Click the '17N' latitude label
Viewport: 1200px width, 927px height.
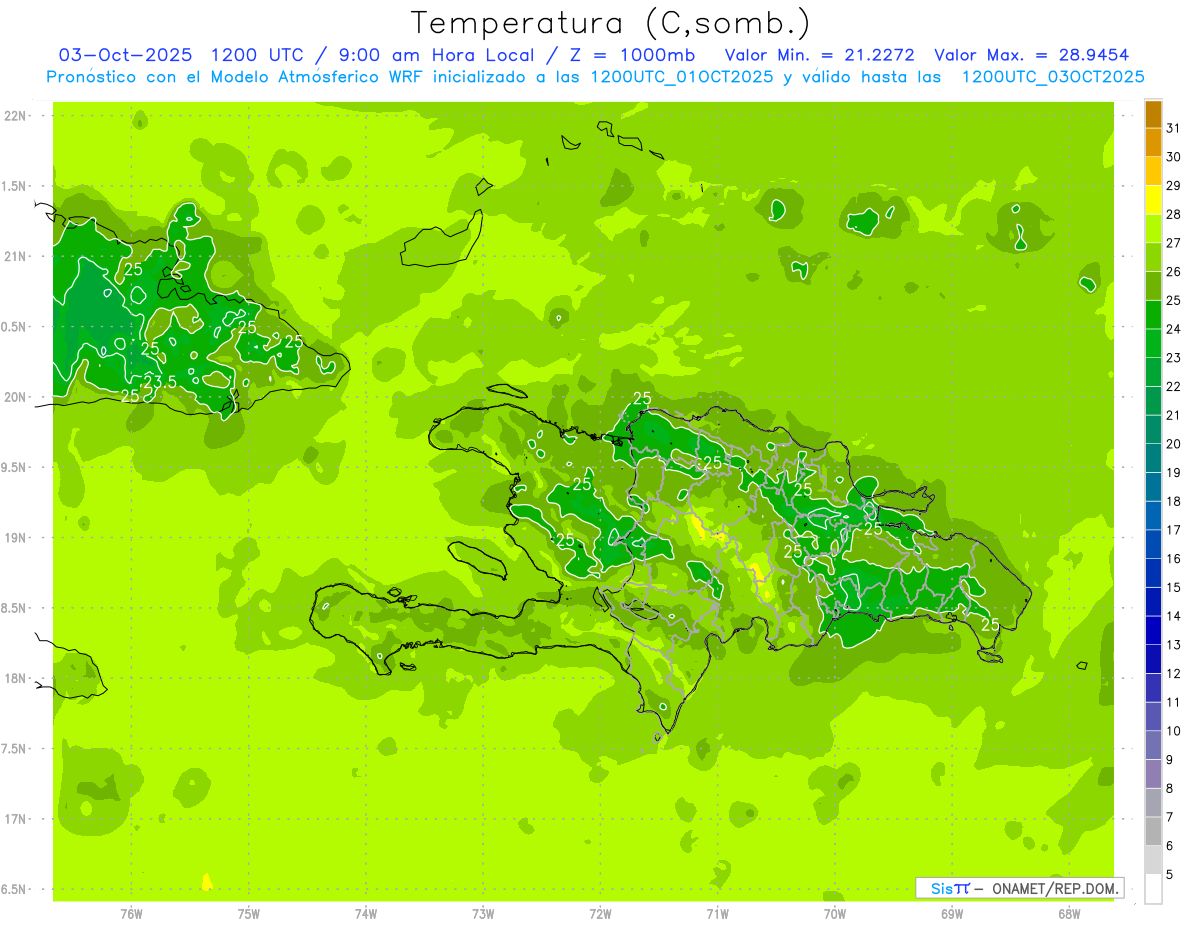coord(15,819)
